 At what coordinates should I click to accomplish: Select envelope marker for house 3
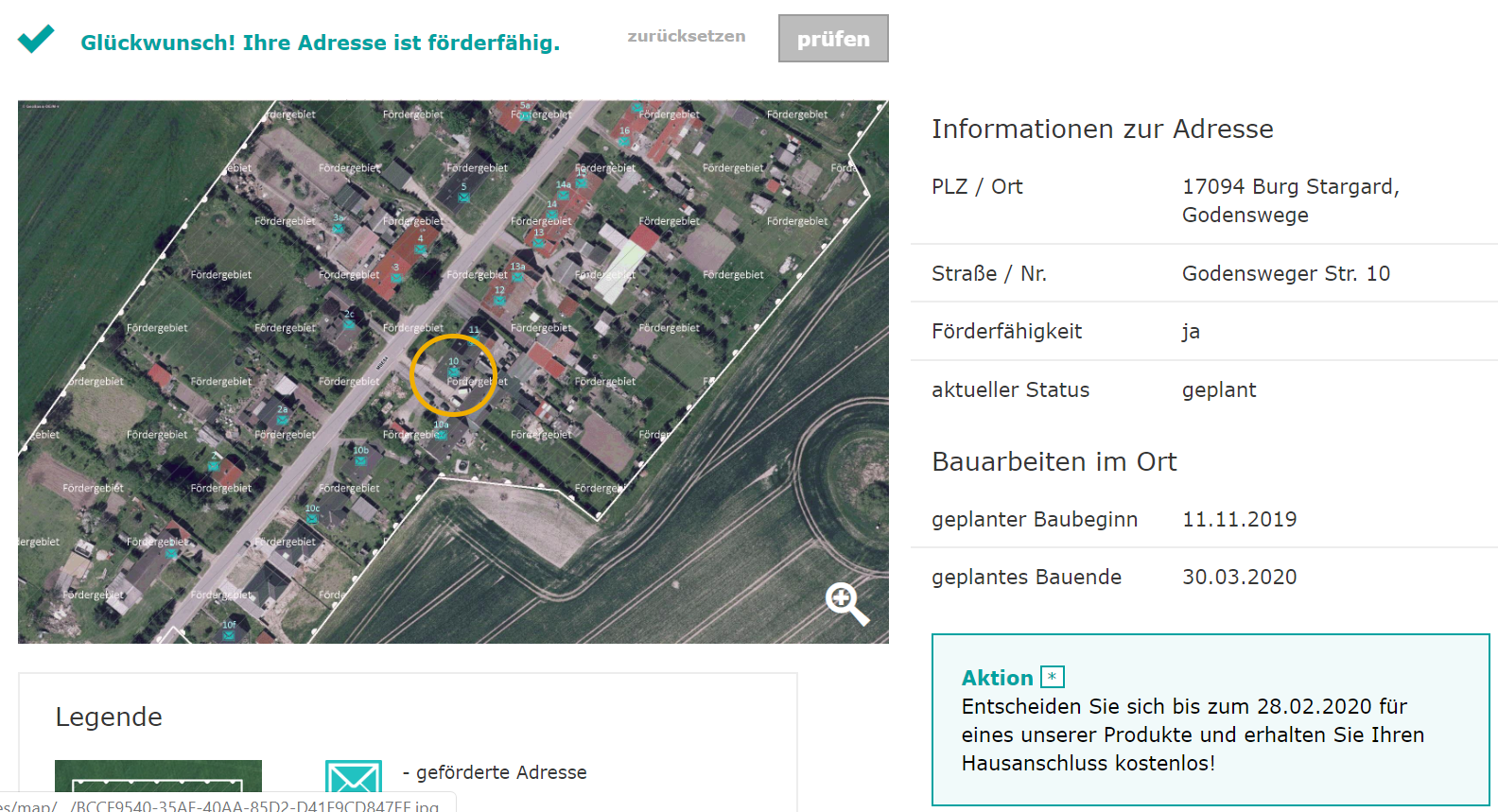[x=396, y=278]
